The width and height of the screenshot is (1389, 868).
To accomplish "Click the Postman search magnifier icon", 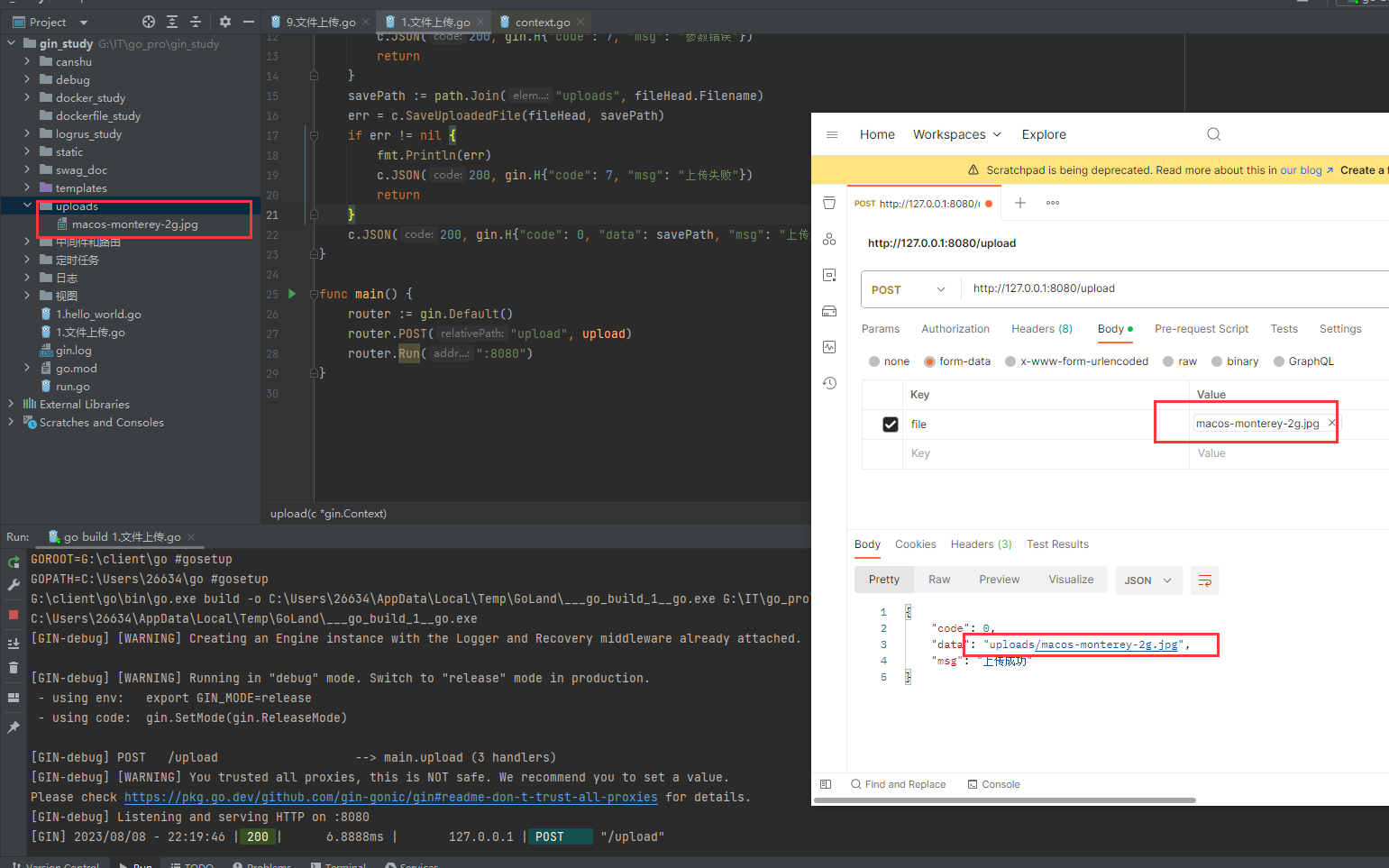I will pyautogui.click(x=1213, y=134).
